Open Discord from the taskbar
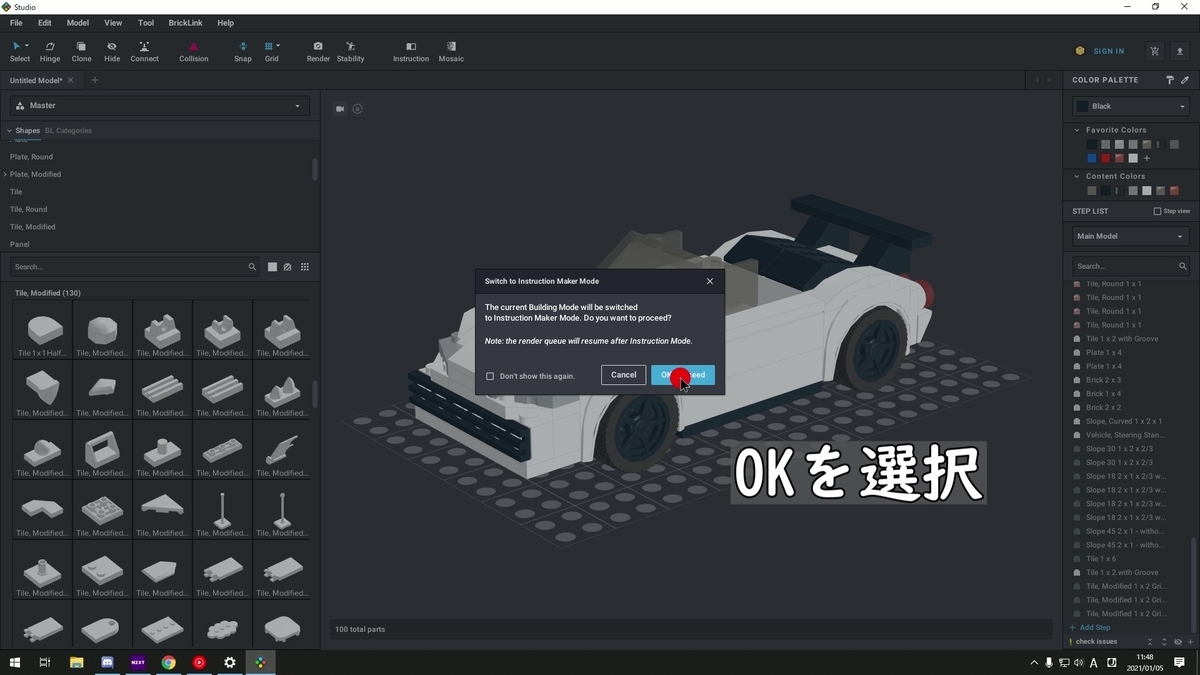The width and height of the screenshot is (1200, 675). point(107,662)
